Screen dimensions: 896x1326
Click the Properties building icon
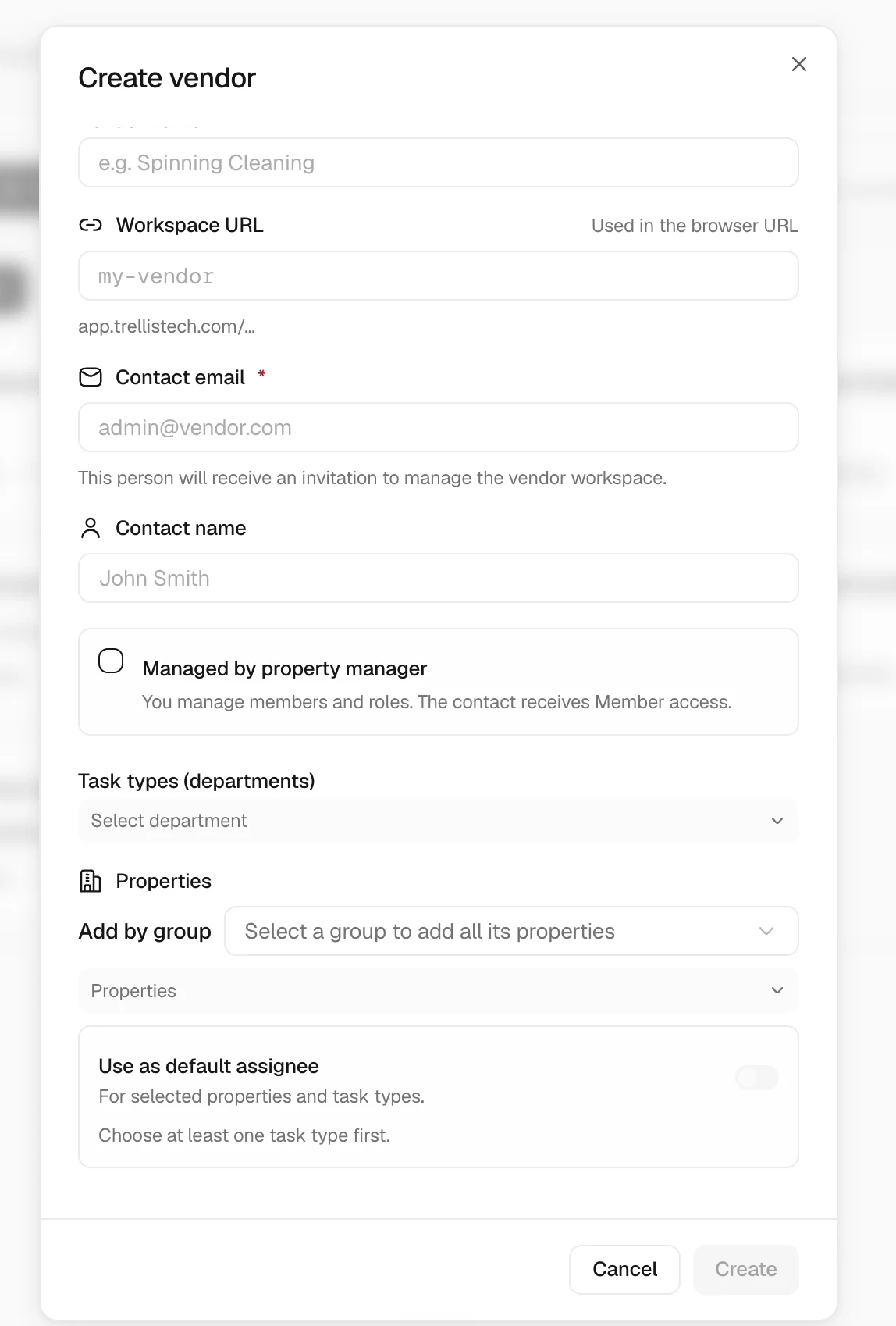91,881
